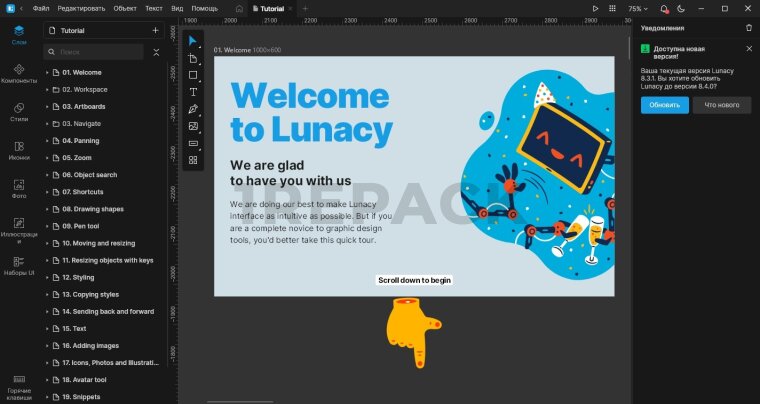Activate the Artboard tool
Screen dimensions: 760x404
point(193,58)
